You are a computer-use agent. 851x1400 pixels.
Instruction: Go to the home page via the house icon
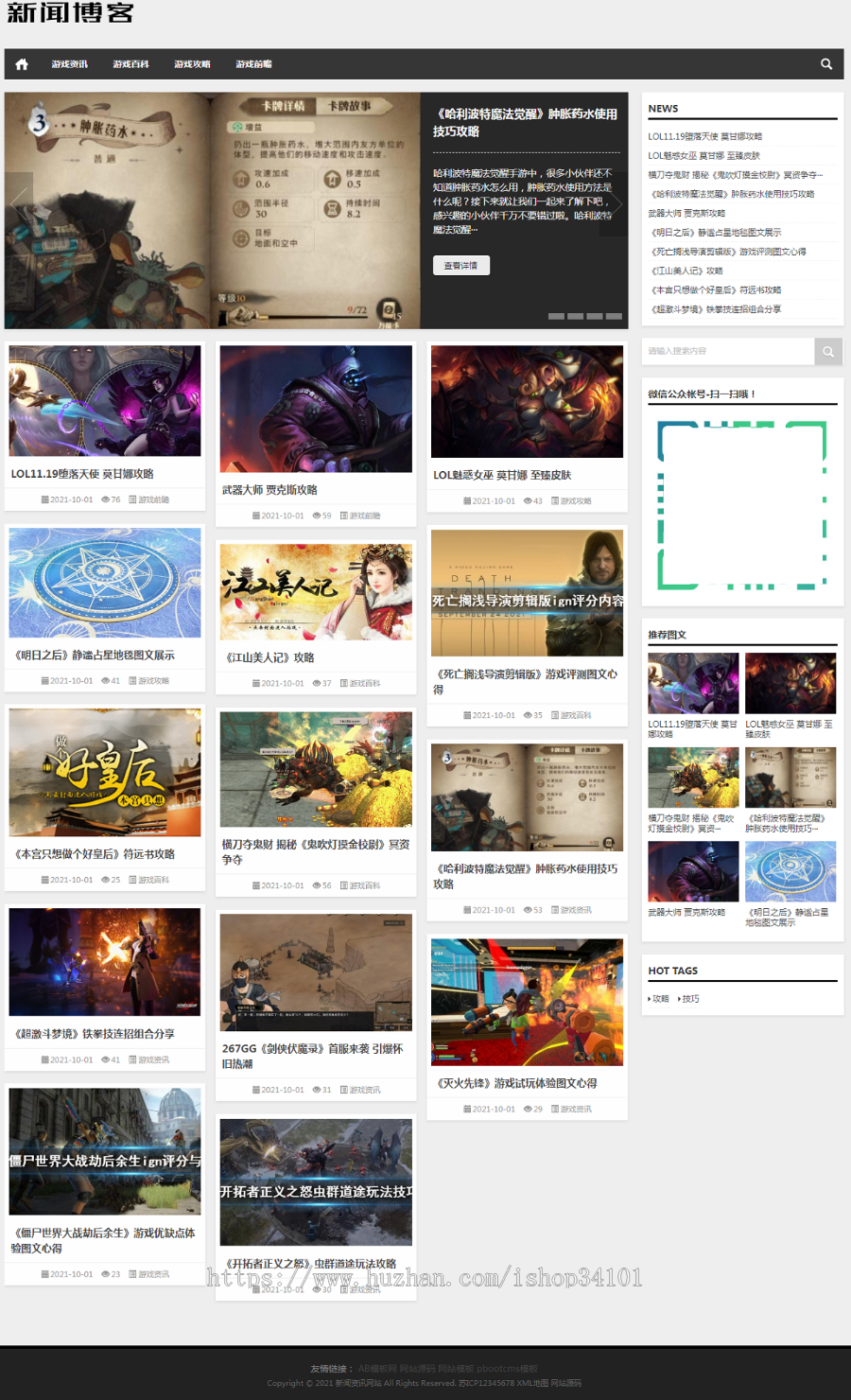(22, 64)
